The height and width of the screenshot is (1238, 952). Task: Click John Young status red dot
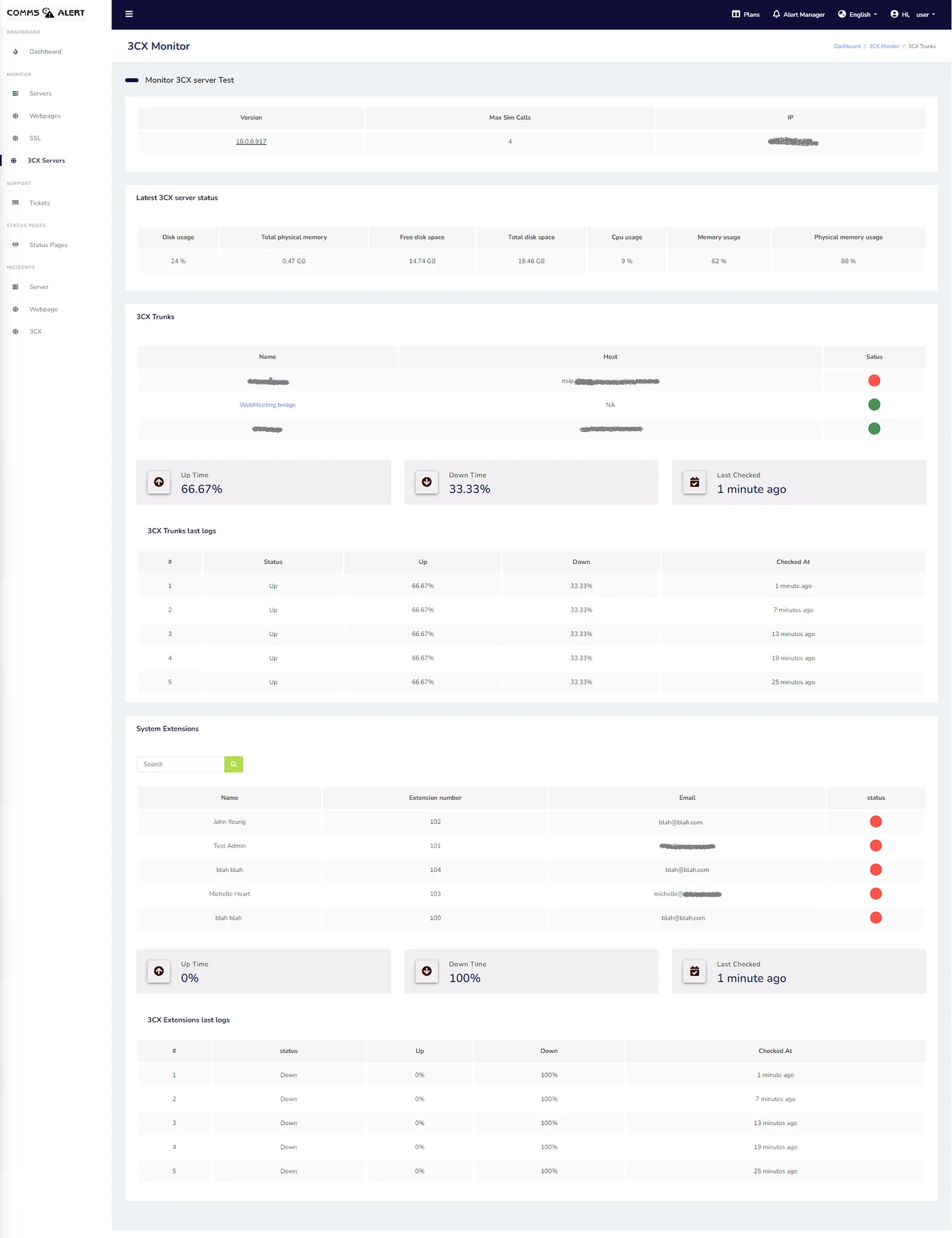coord(876,822)
